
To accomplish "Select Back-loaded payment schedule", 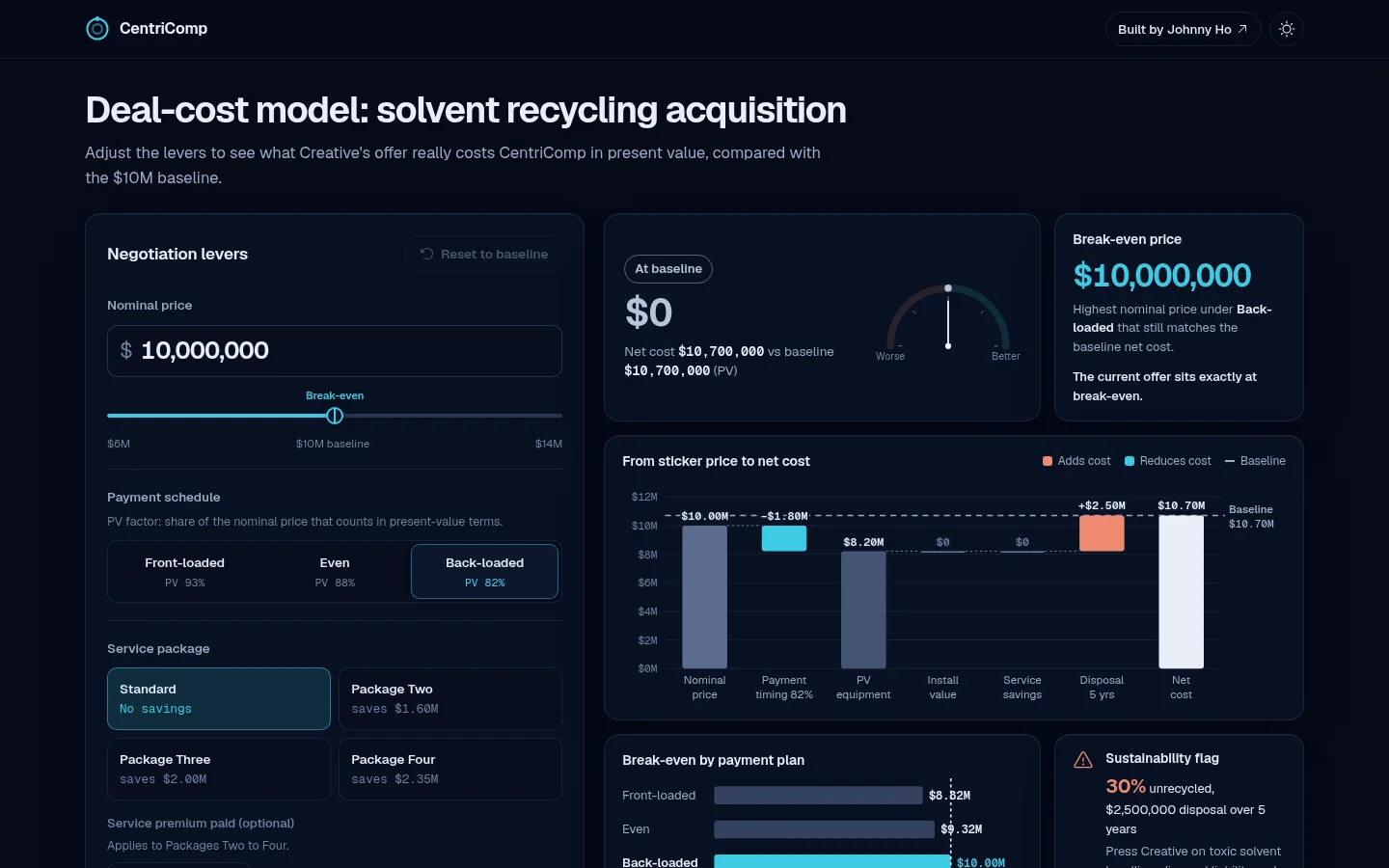I will (x=484, y=572).
